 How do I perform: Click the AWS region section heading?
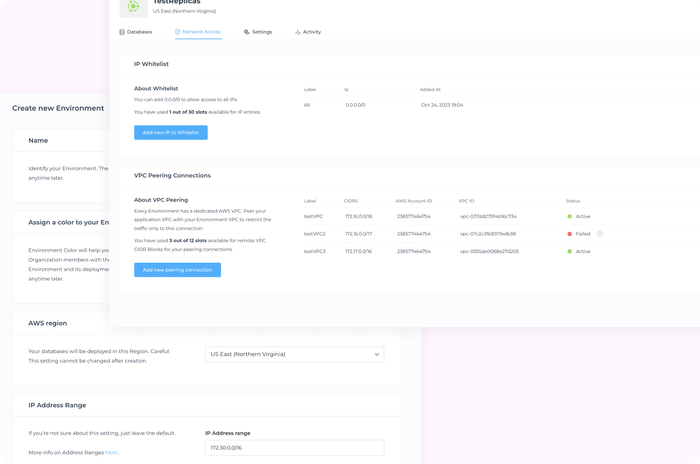tap(48, 323)
